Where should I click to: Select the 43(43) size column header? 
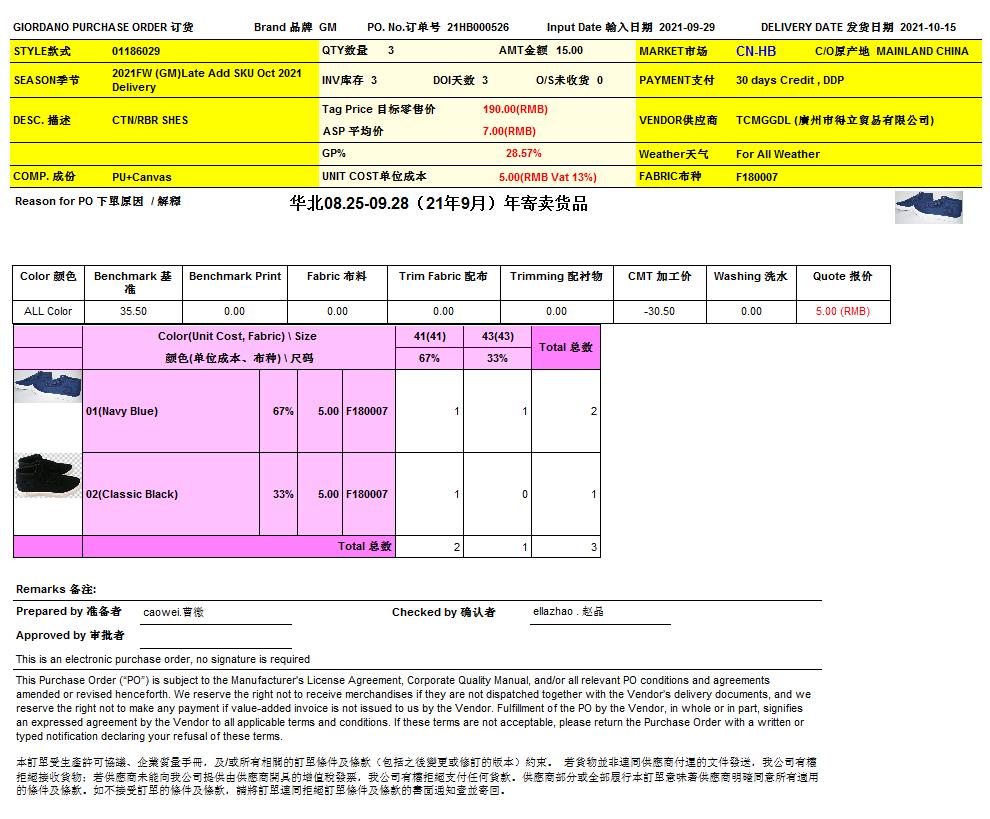497,336
